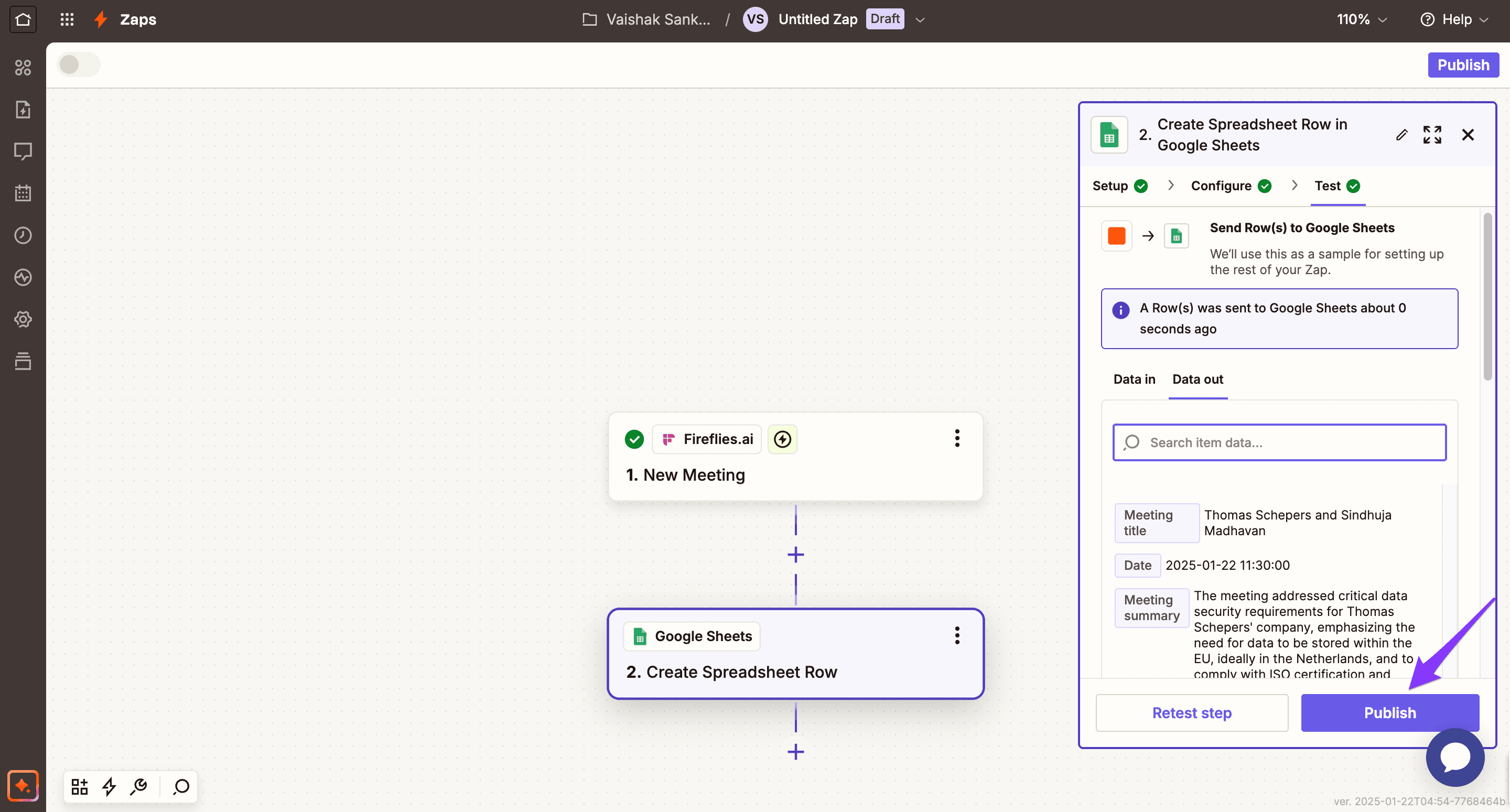Click the Draft status badge
This screenshot has width=1510, height=812.
885,19
